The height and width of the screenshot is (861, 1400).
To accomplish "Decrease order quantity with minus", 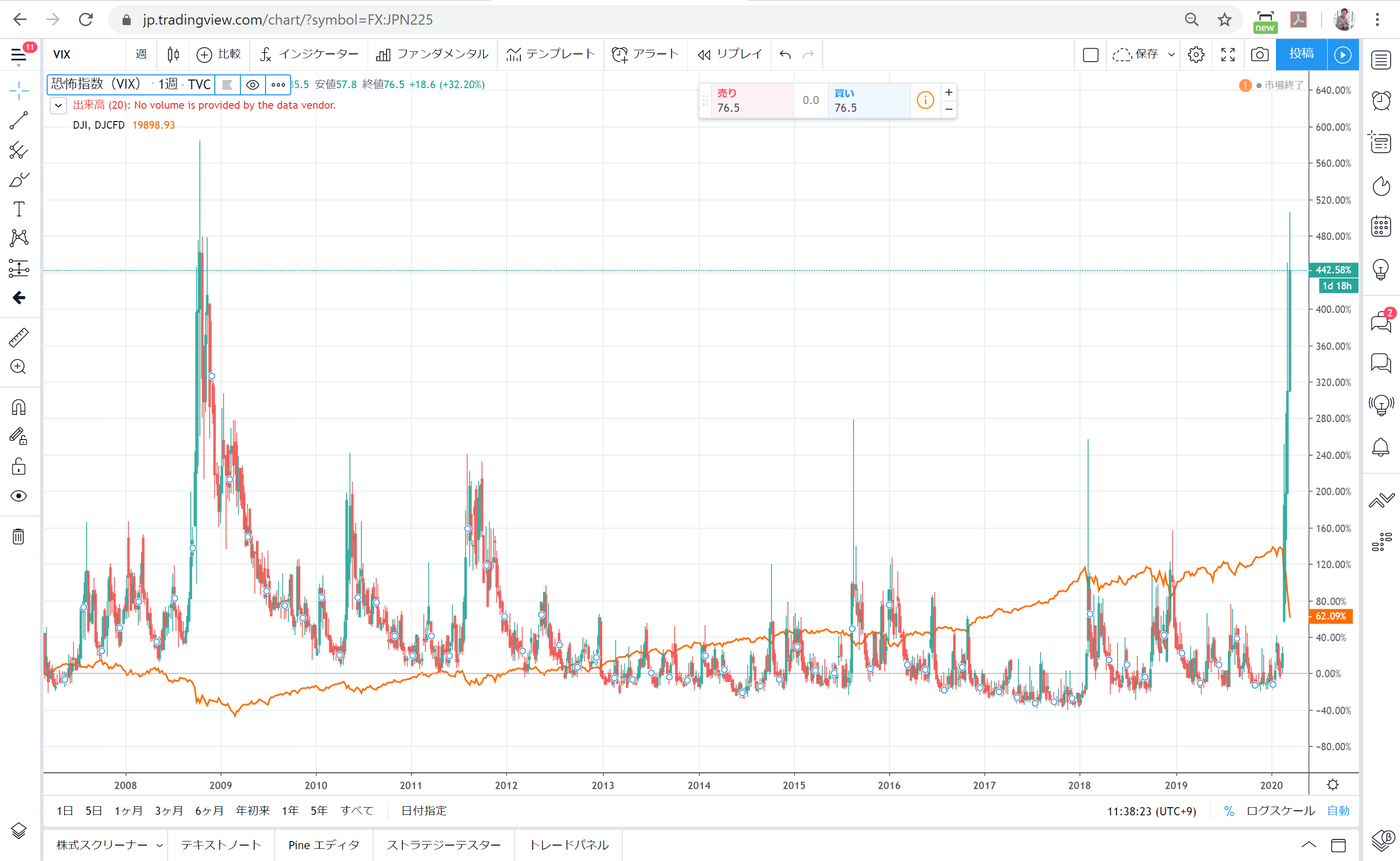I will (x=949, y=109).
